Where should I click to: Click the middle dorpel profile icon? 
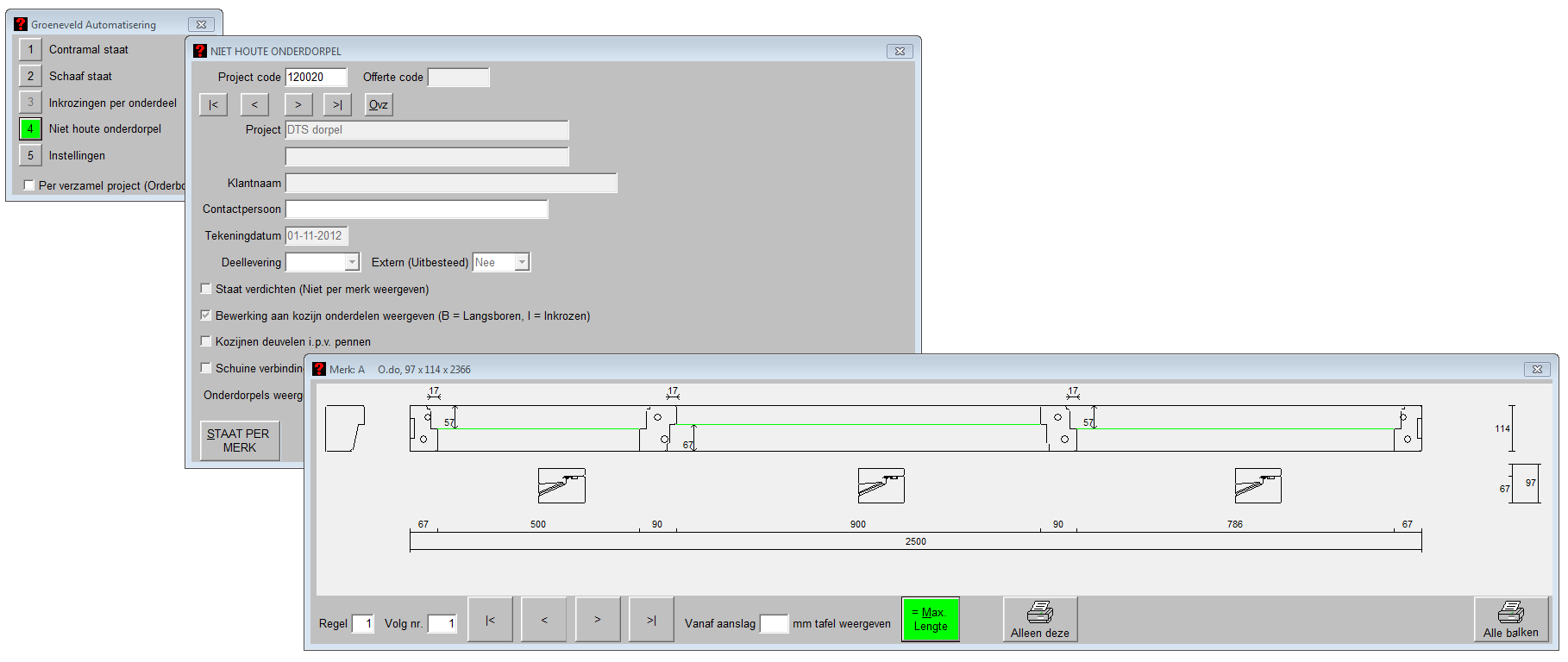click(x=881, y=485)
